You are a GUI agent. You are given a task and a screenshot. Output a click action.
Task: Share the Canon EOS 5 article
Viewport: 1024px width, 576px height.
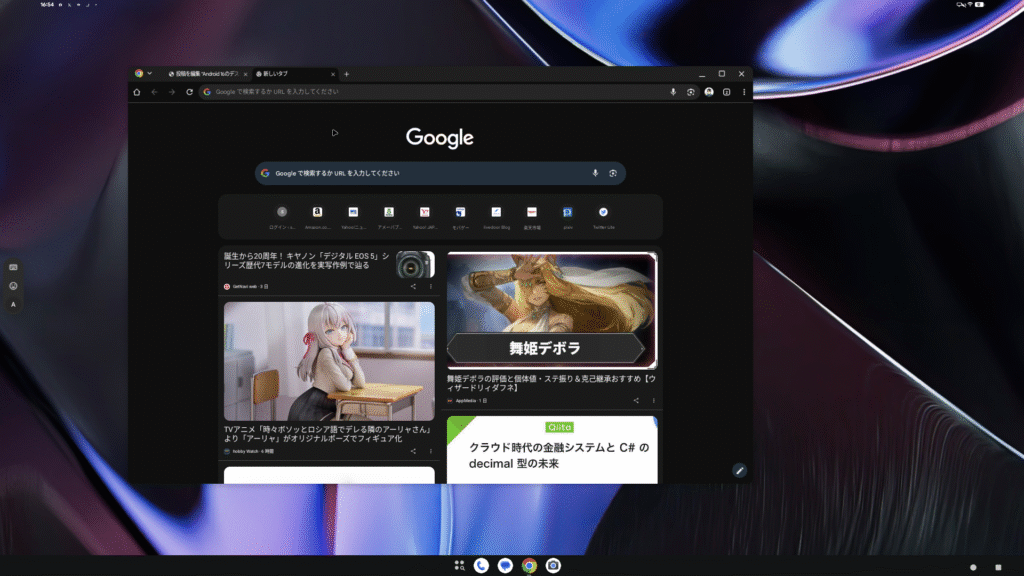[x=413, y=286]
